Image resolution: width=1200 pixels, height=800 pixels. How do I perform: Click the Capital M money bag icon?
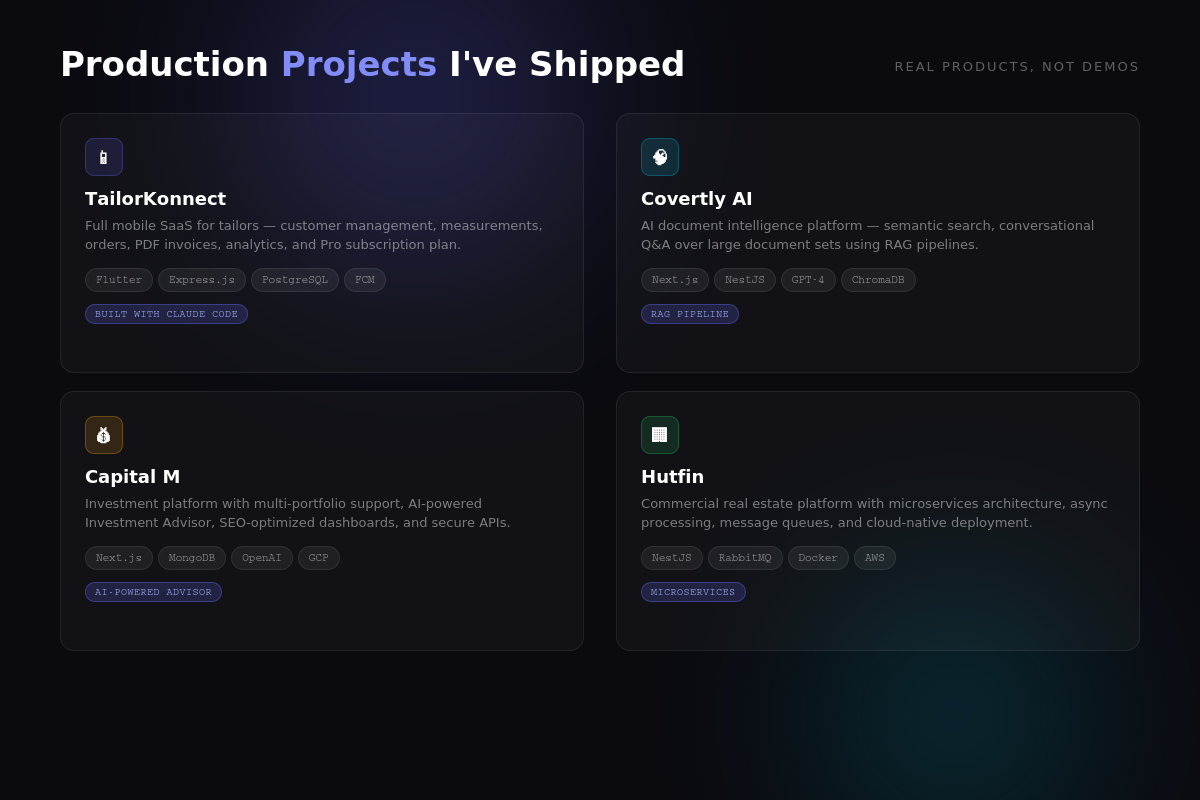pos(104,435)
